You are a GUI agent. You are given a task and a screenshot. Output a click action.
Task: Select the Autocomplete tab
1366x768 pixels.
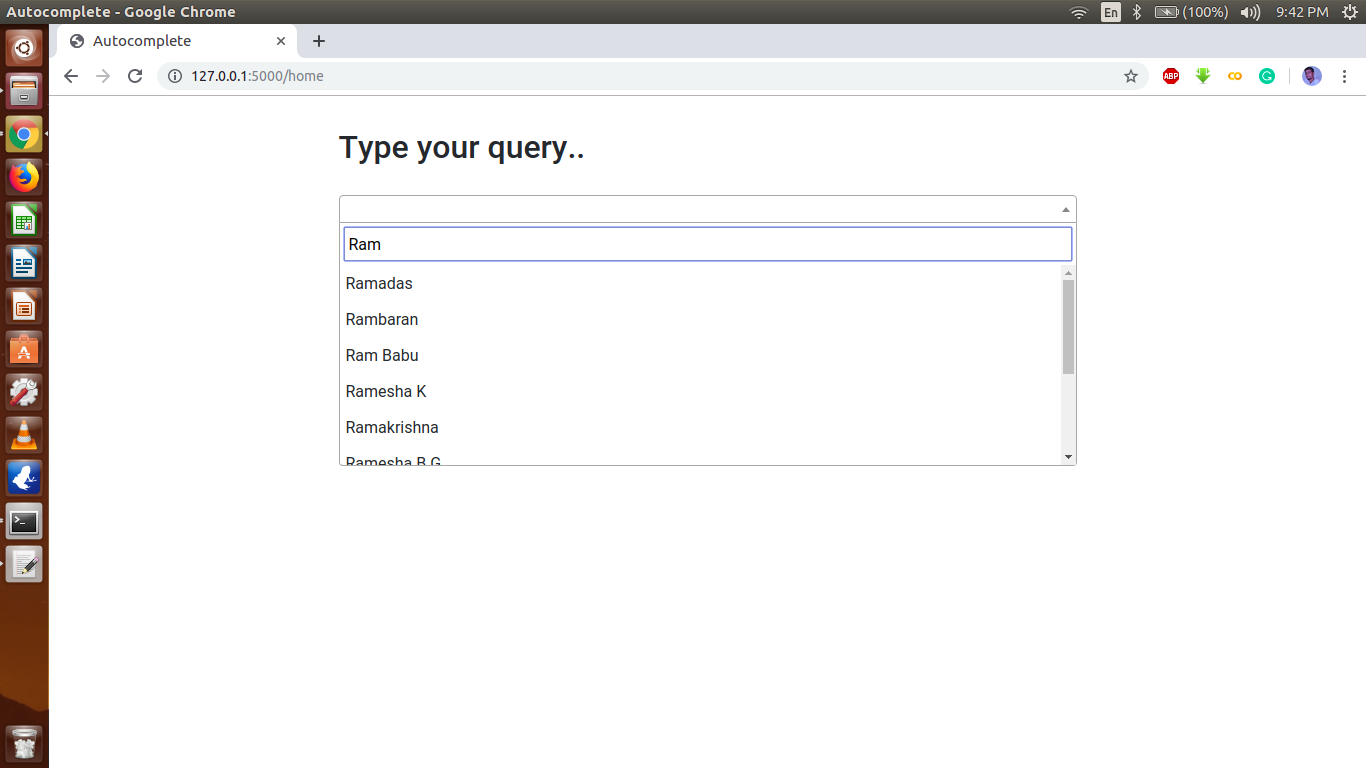176,41
